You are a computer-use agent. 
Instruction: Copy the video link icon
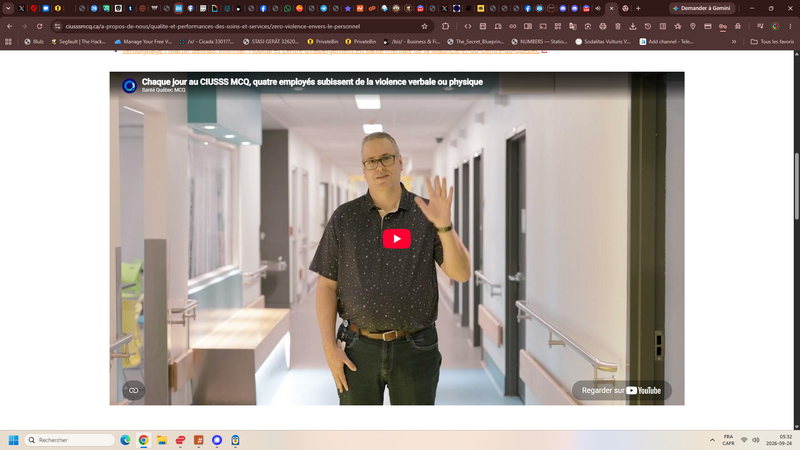coord(133,390)
